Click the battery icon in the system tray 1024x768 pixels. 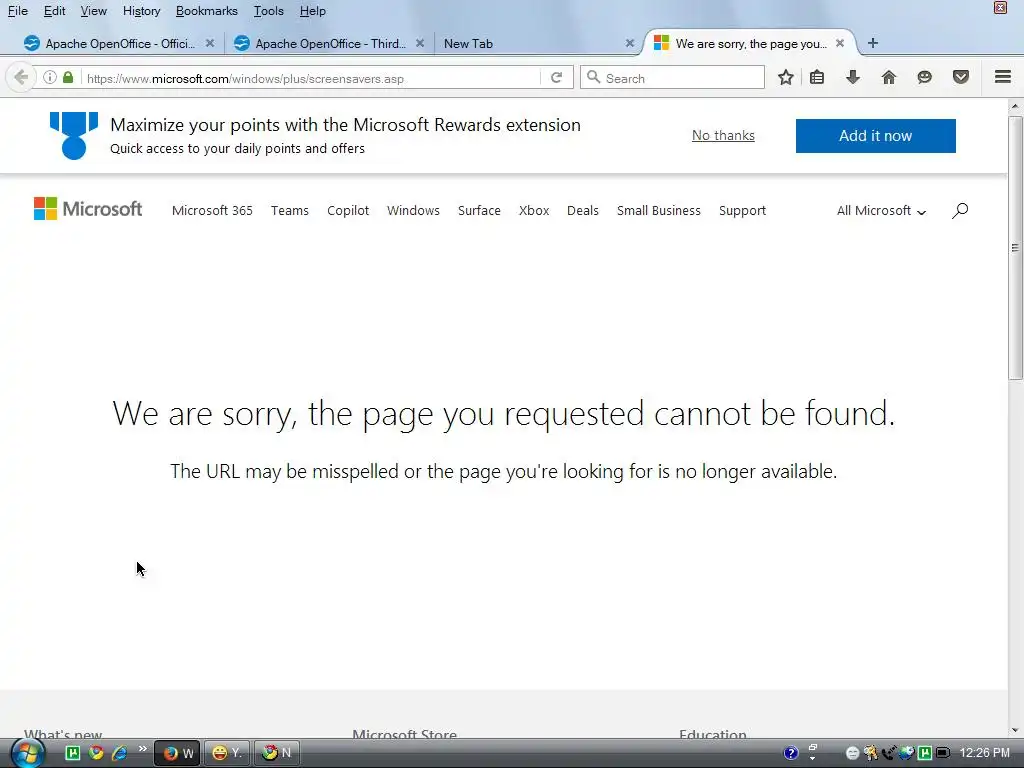[x=942, y=753]
